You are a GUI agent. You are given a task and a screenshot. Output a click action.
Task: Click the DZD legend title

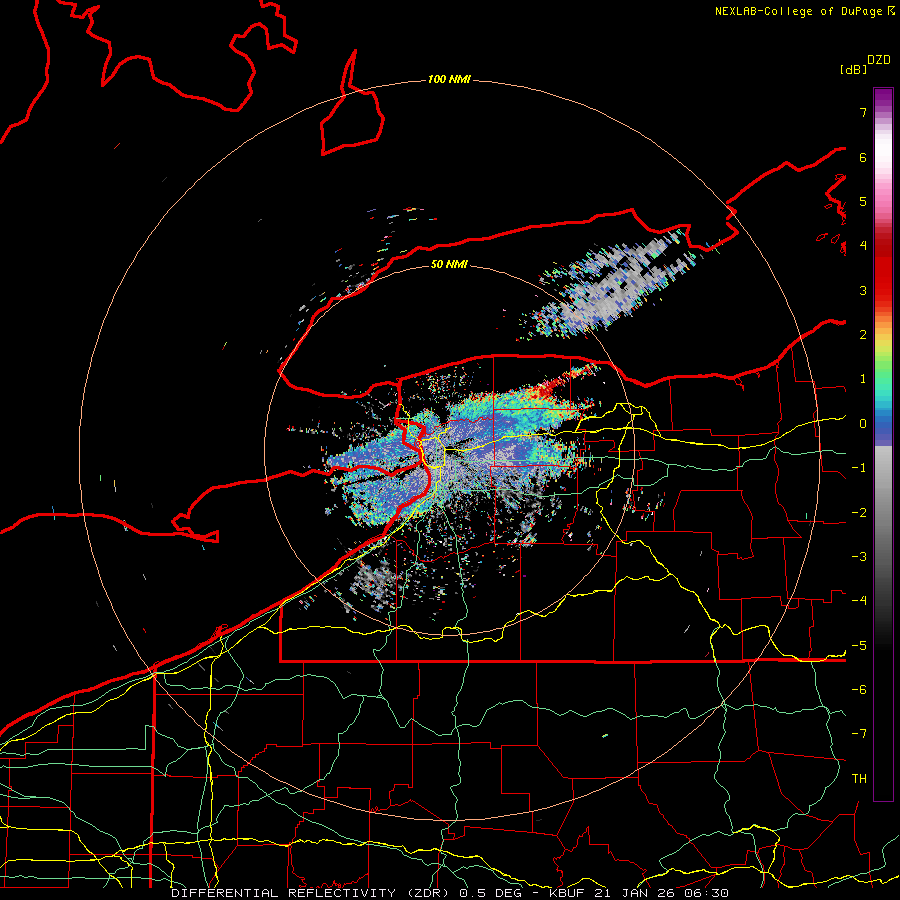coord(879,60)
